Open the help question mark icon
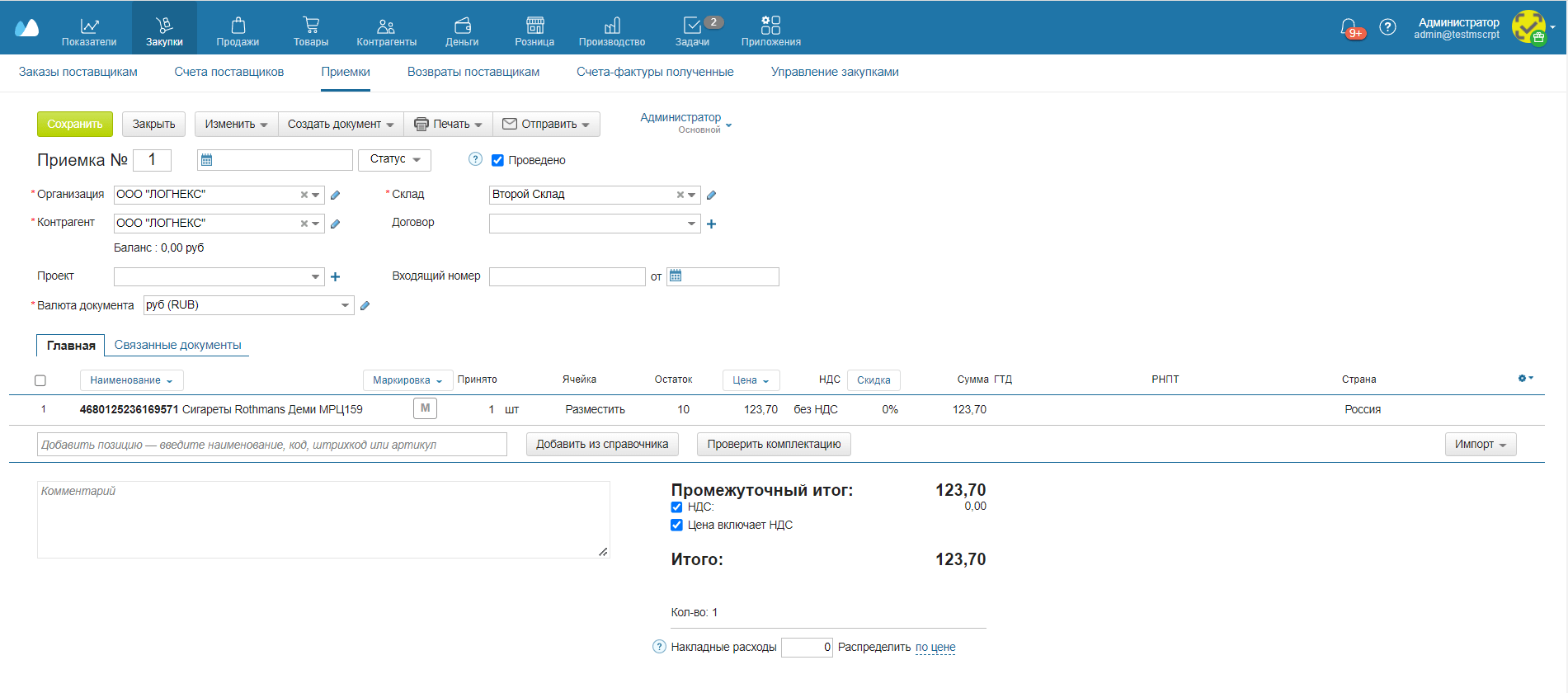This screenshot has height=693, width=1568. (x=1388, y=27)
